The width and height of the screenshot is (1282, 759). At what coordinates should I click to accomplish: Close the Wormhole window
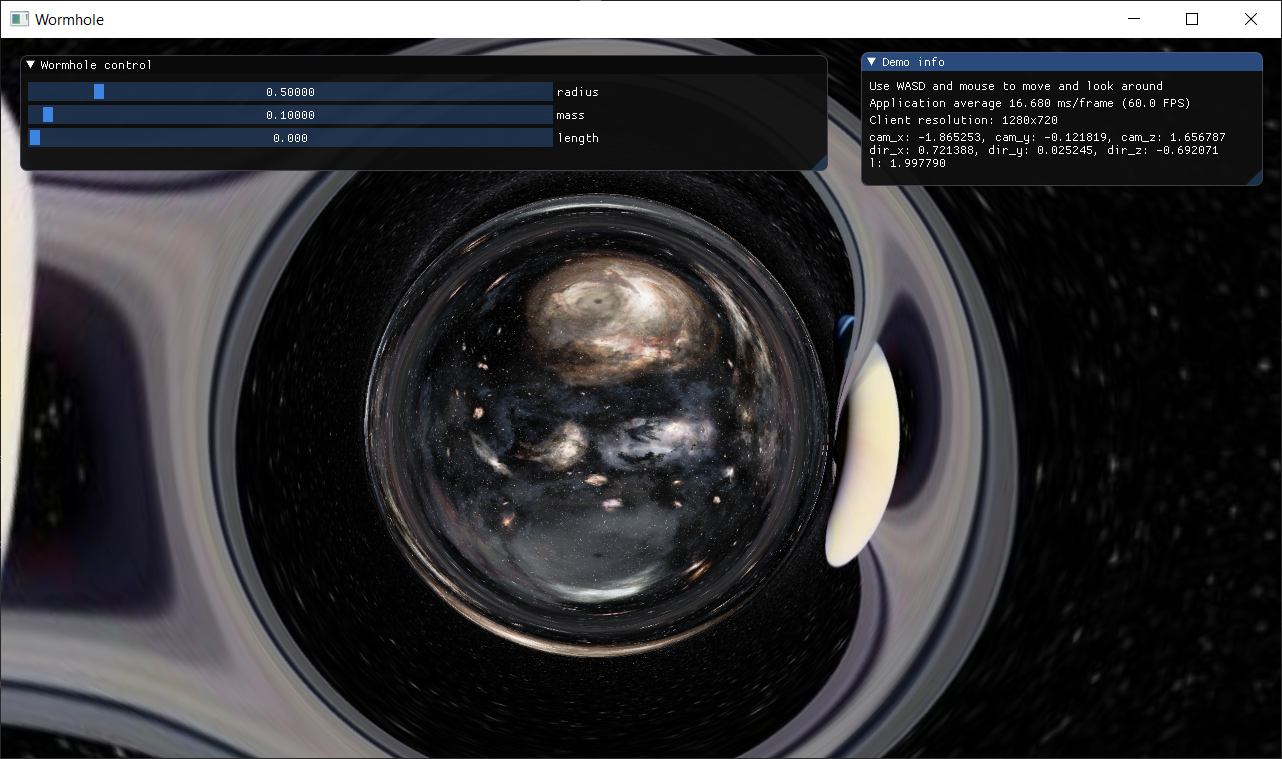pyautogui.click(x=1251, y=19)
